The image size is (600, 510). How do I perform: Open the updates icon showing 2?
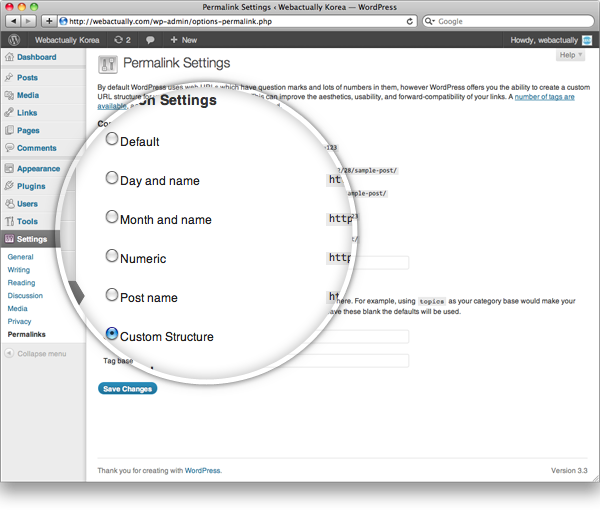[x=122, y=40]
